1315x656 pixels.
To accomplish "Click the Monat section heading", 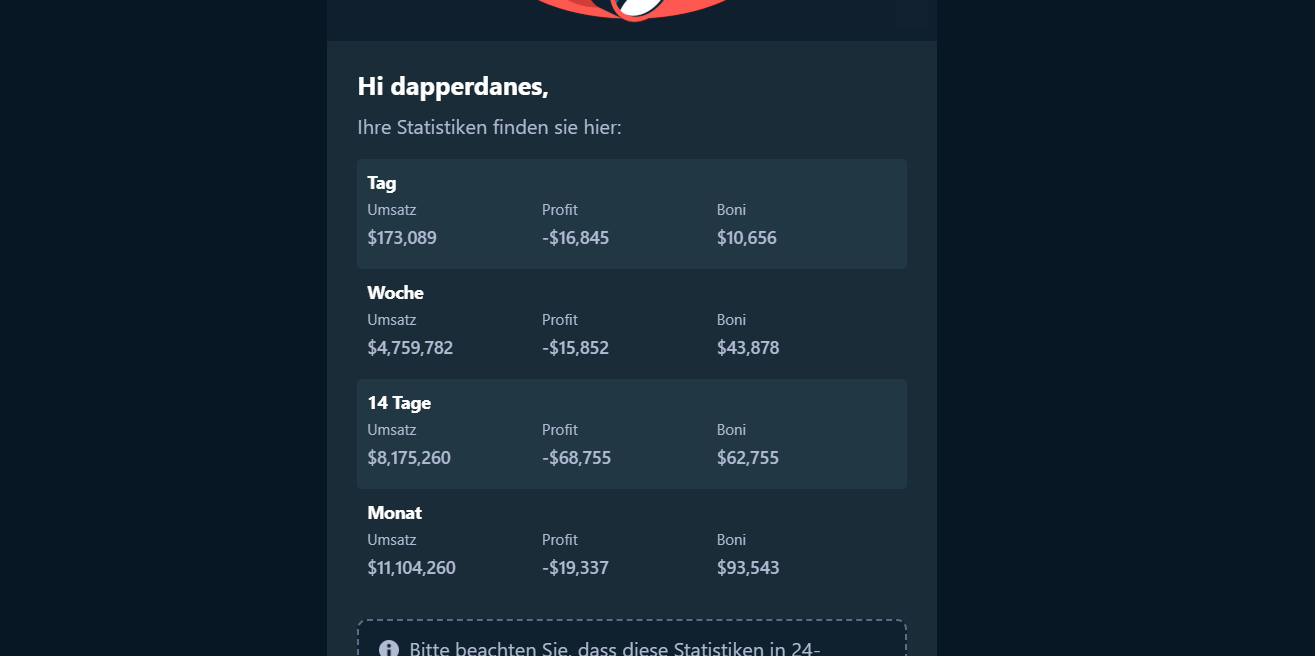I will (x=395, y=513).
